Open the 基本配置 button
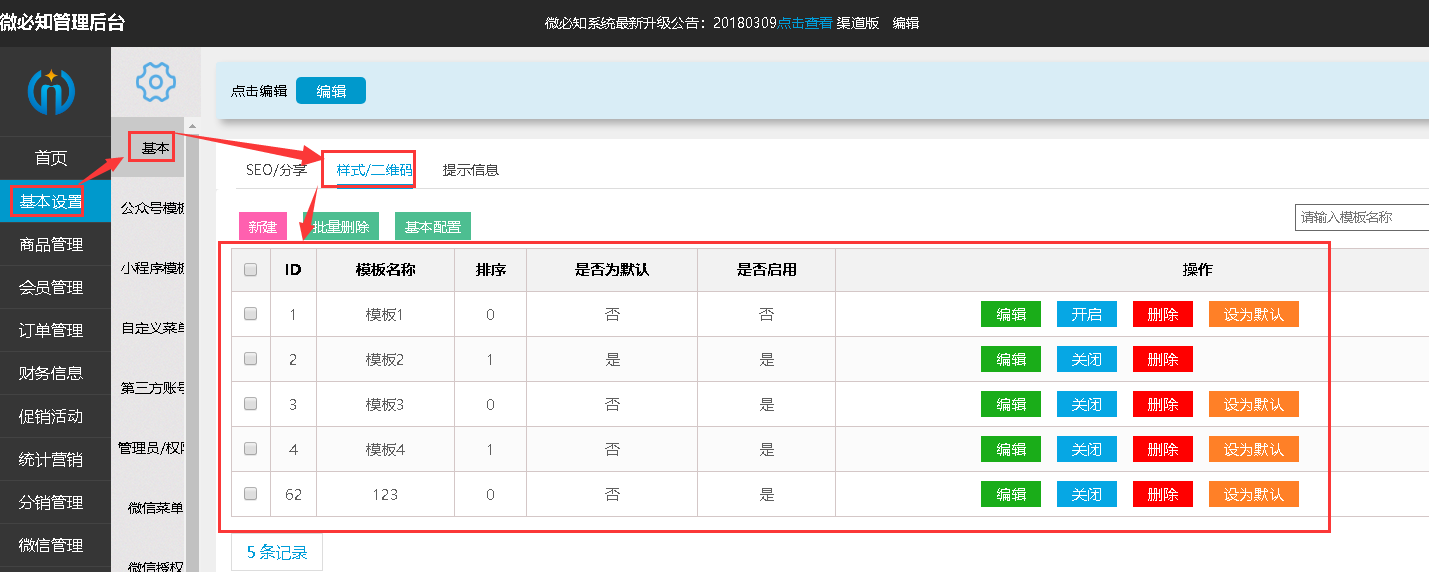Viewport: 1429px width, 572px height. pos(432,227)
